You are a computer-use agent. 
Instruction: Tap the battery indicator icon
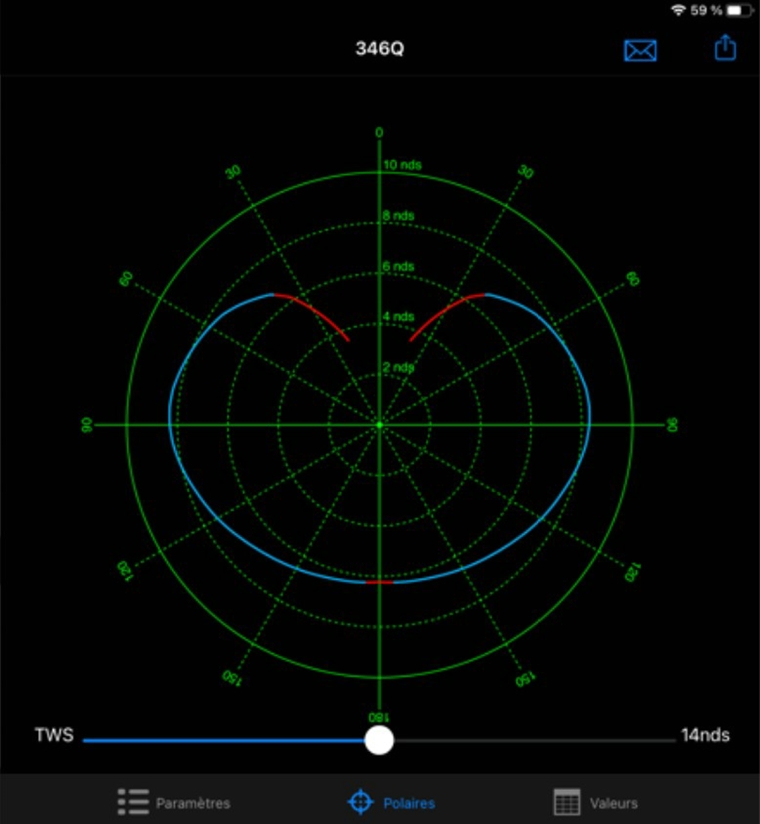[x=739, y=10]
